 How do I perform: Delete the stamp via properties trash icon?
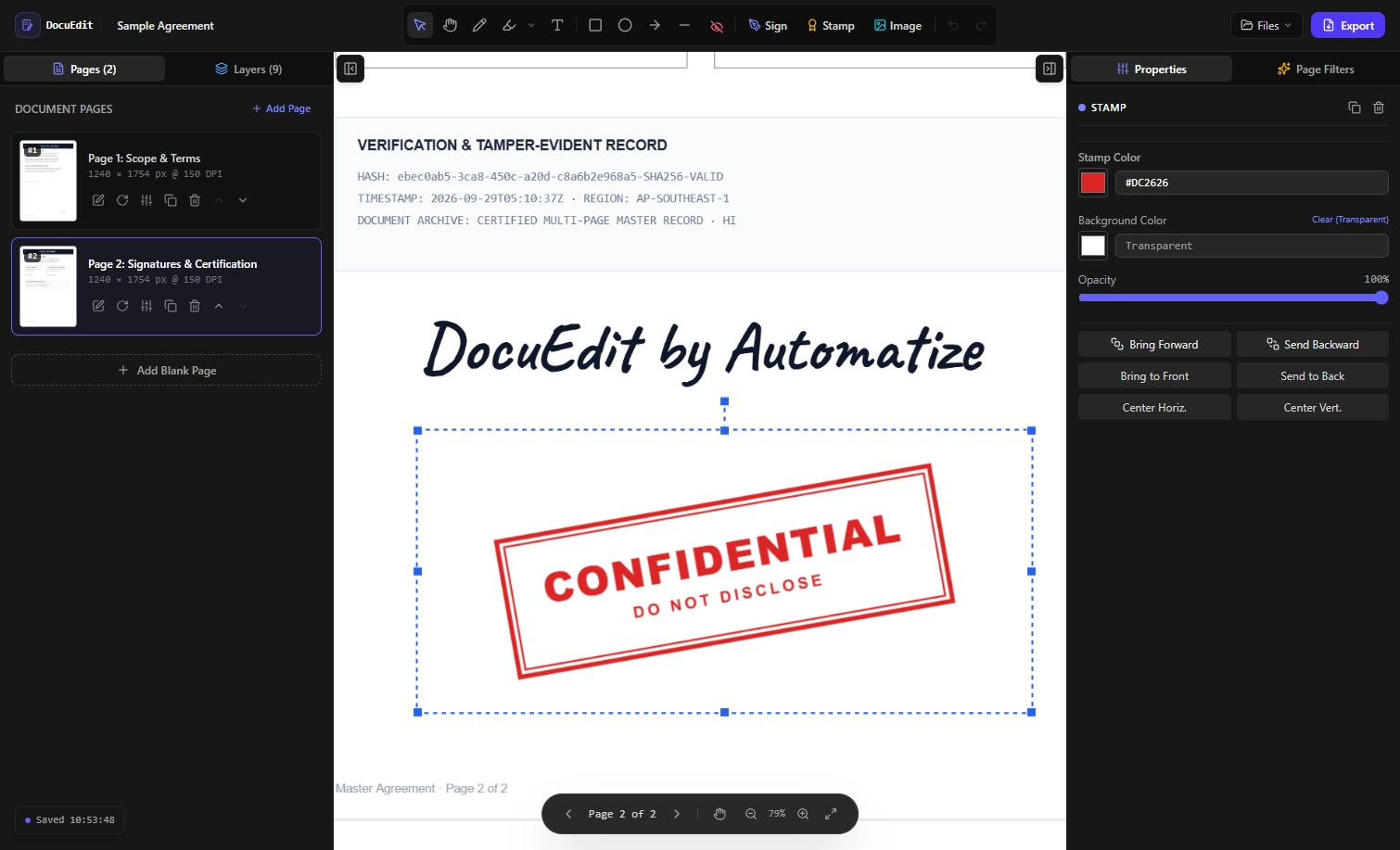pyautogui.click(x=1379, y=108)
